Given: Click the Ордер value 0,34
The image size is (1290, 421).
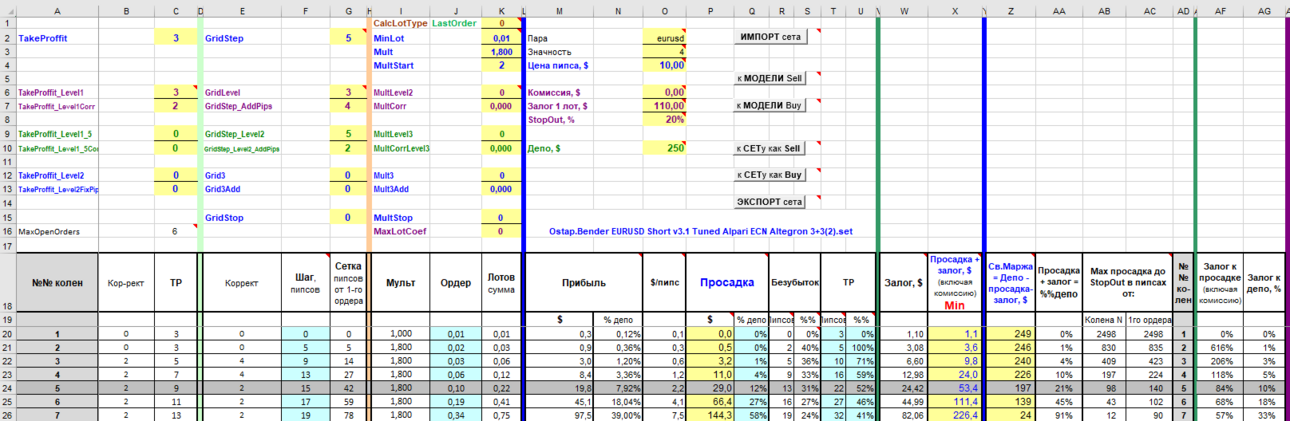Looking at the screenshot, I should pos(456,414).
